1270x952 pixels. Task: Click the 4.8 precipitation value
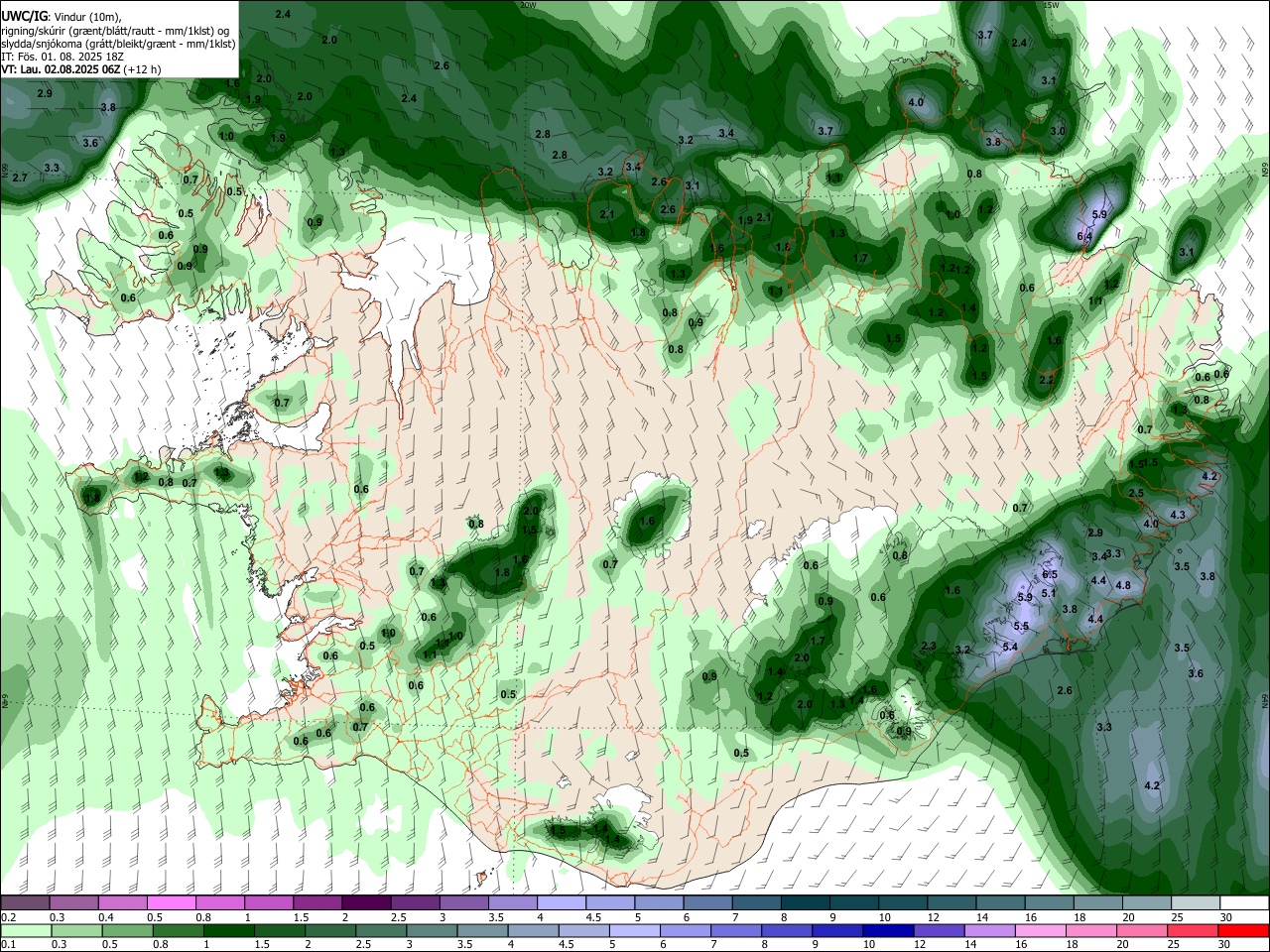(x=1123, y=585)
